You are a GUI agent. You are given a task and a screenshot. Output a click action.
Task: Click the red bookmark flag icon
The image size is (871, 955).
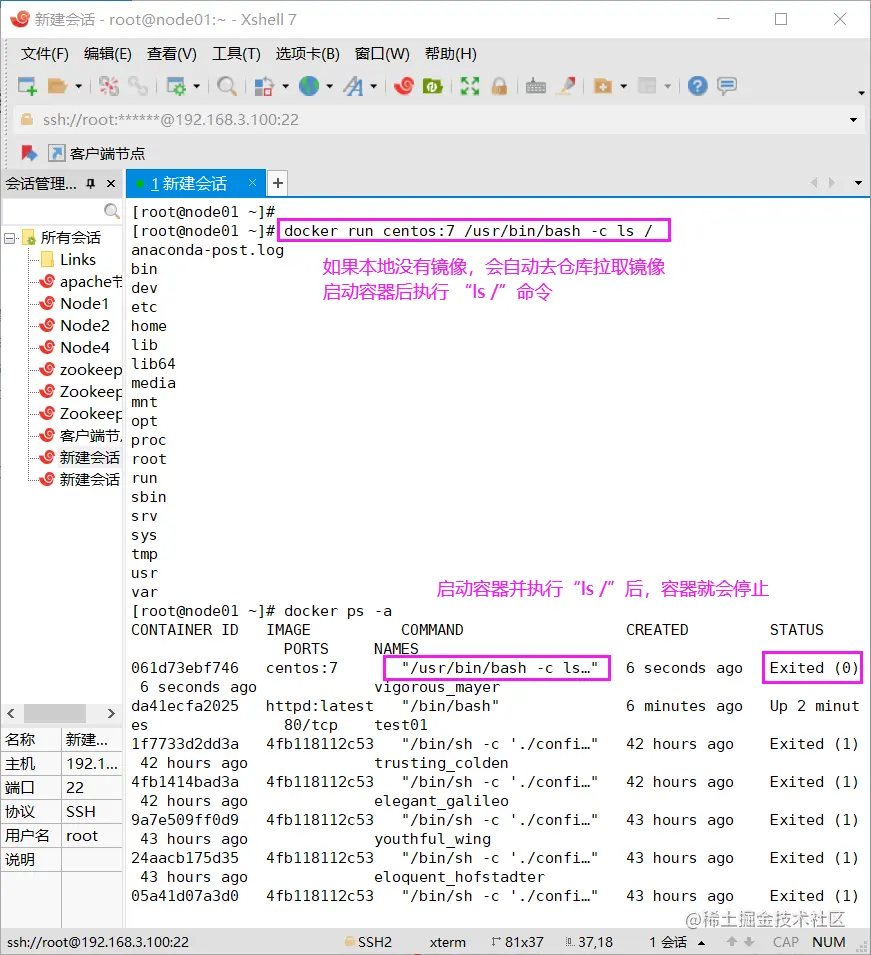(x=29, y=153)
